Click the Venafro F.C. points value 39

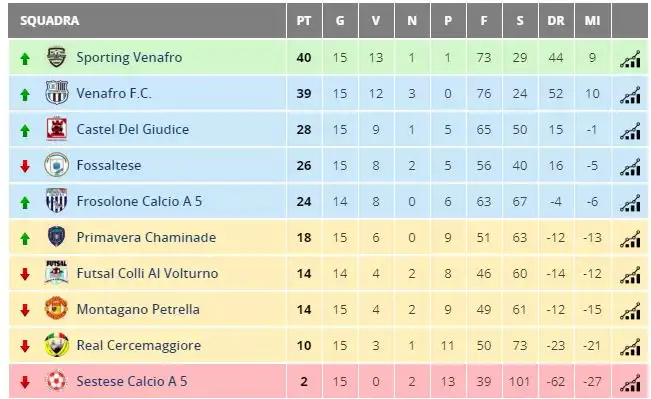[x=304, y=93]
